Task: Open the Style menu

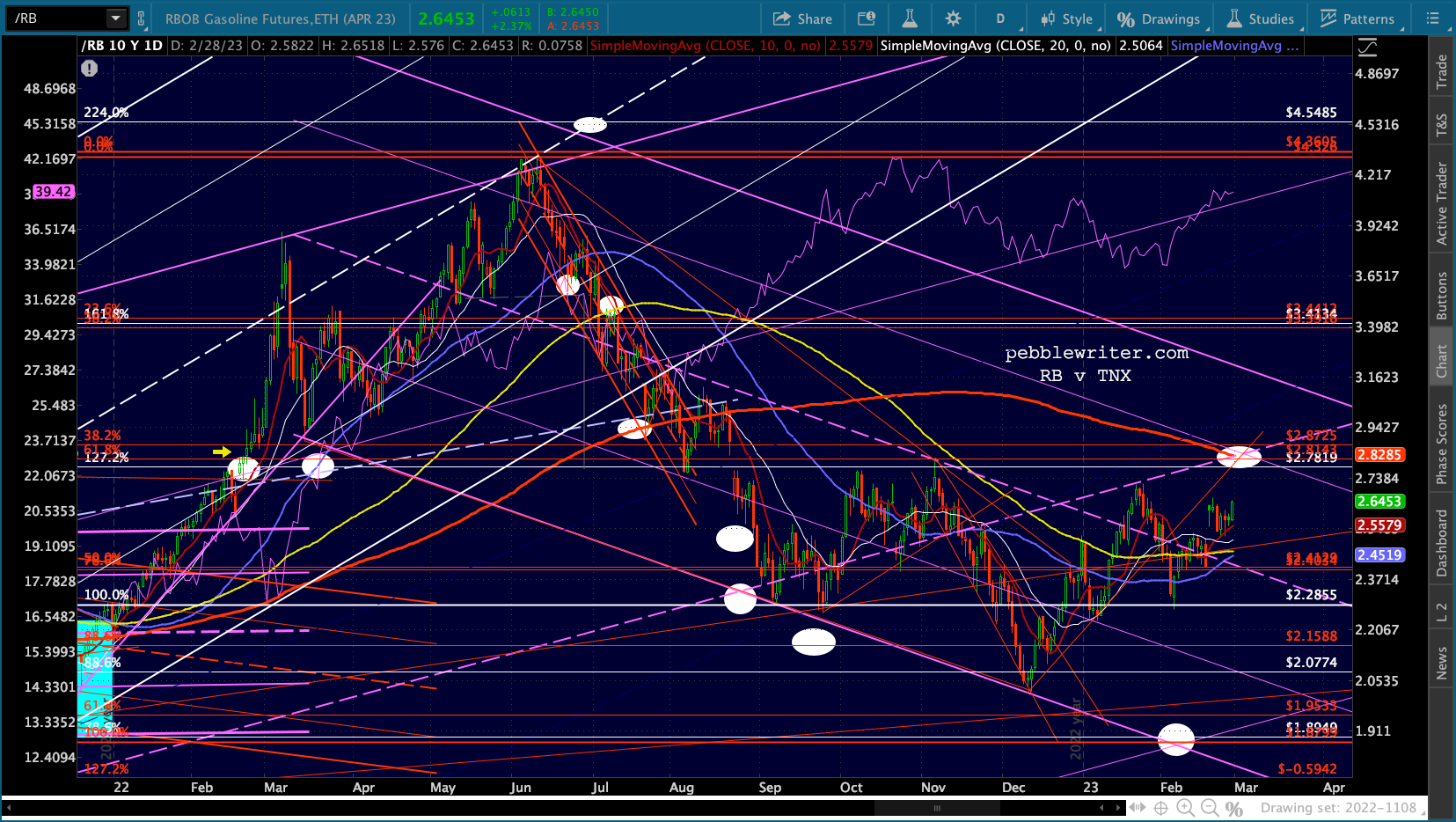Action: click(1066, 18)
